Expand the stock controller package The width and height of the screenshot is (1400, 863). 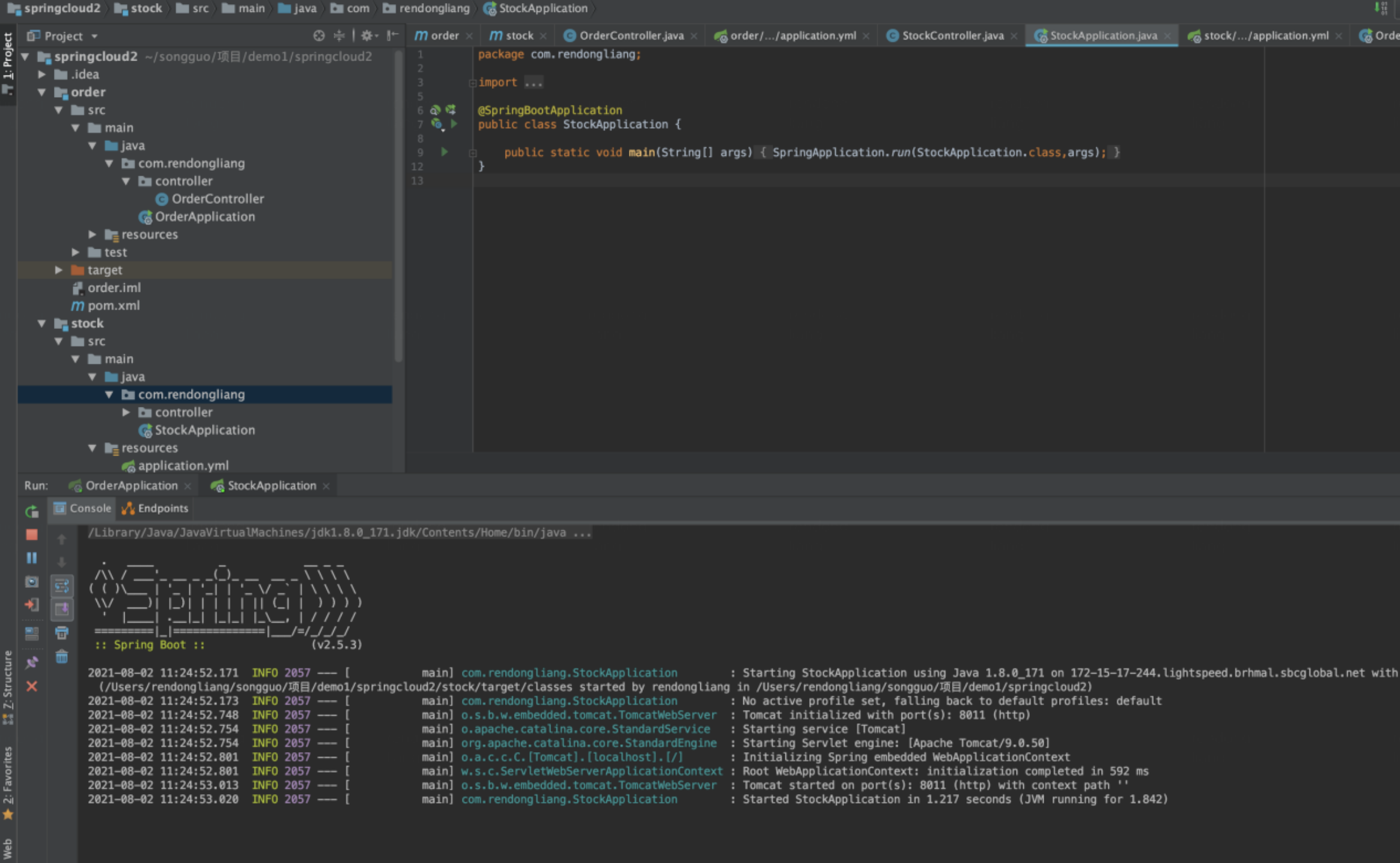pyautogui.click(x=126, y=412)
